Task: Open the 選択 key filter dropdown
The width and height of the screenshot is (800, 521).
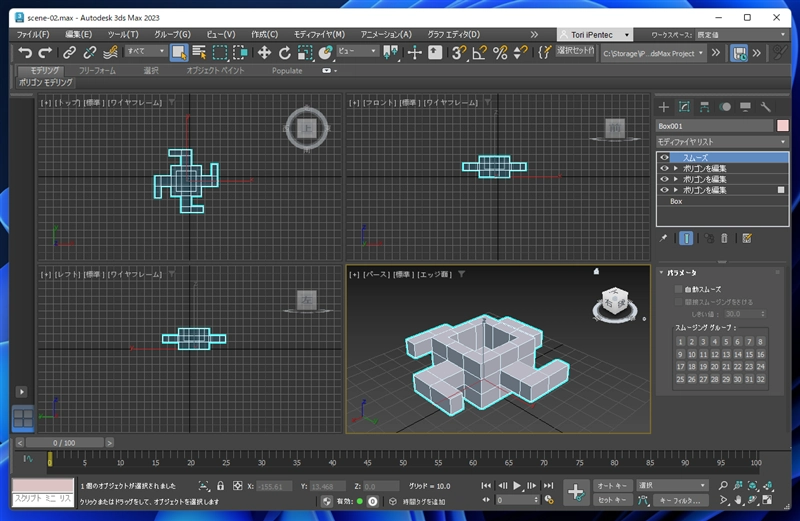Action: (x=671, y=486)
